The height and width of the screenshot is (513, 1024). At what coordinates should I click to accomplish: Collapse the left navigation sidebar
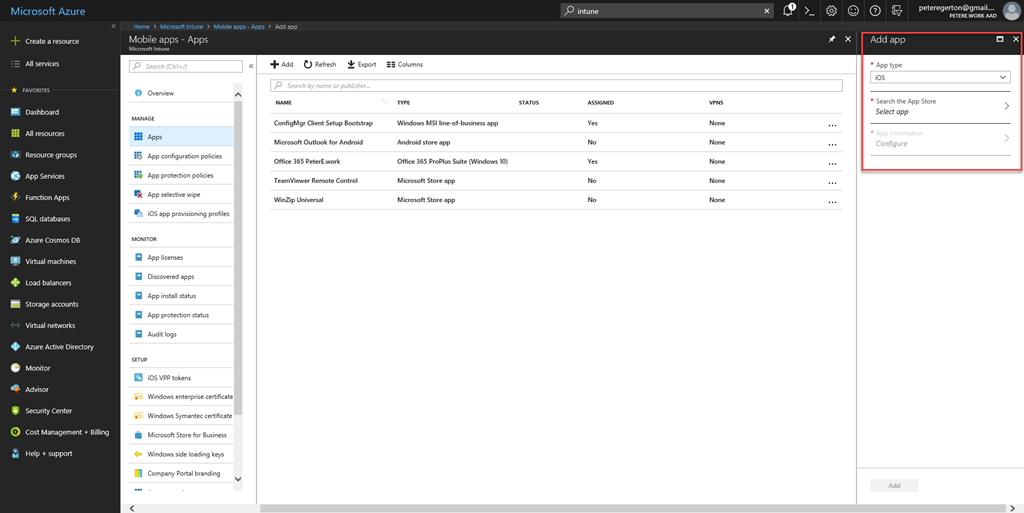tap(113, 26)
